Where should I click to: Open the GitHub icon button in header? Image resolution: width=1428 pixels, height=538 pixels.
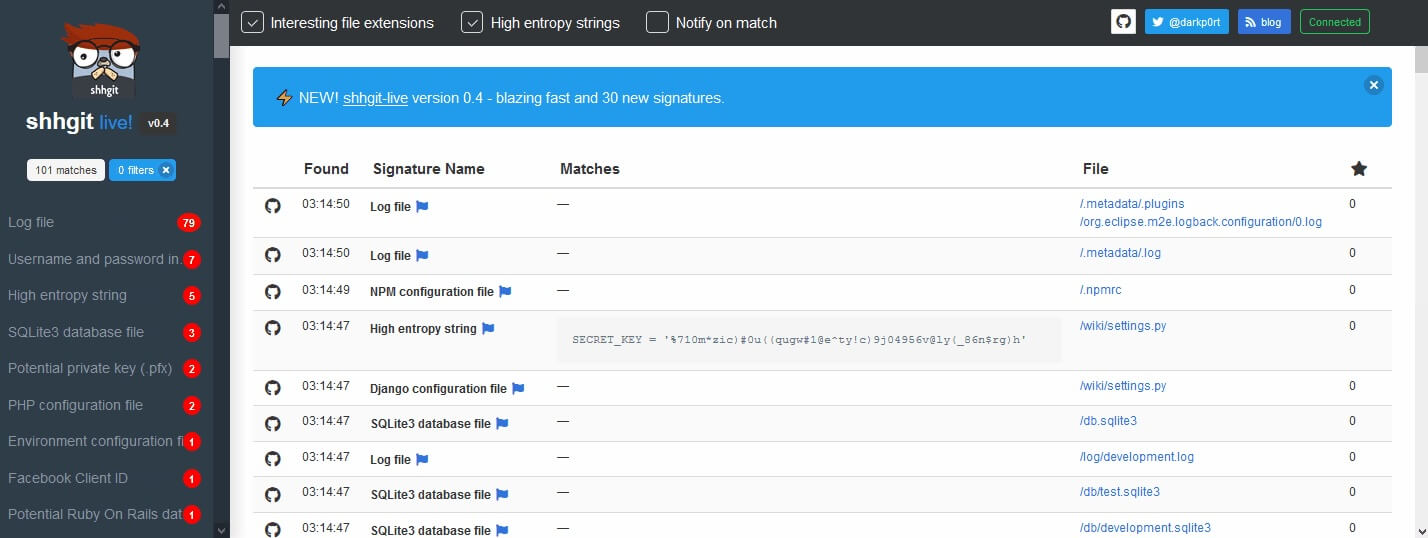pyautogui.click(x=1123, y=22)
